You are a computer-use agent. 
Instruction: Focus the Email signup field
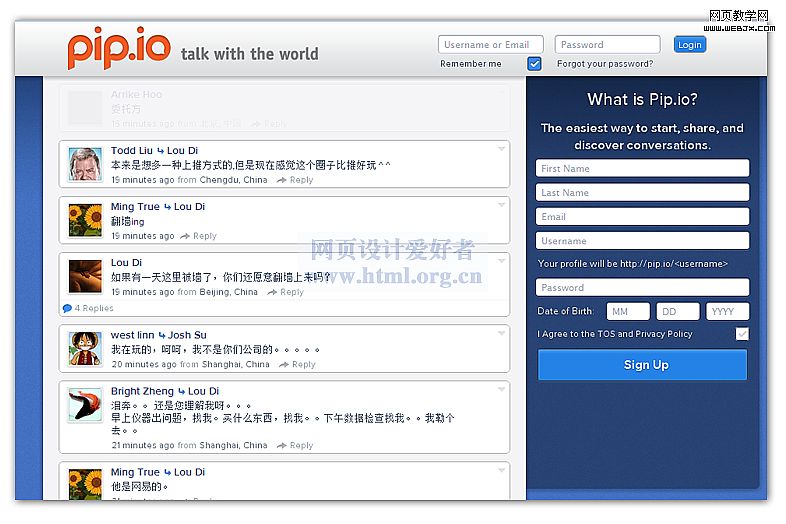[643, 217]
